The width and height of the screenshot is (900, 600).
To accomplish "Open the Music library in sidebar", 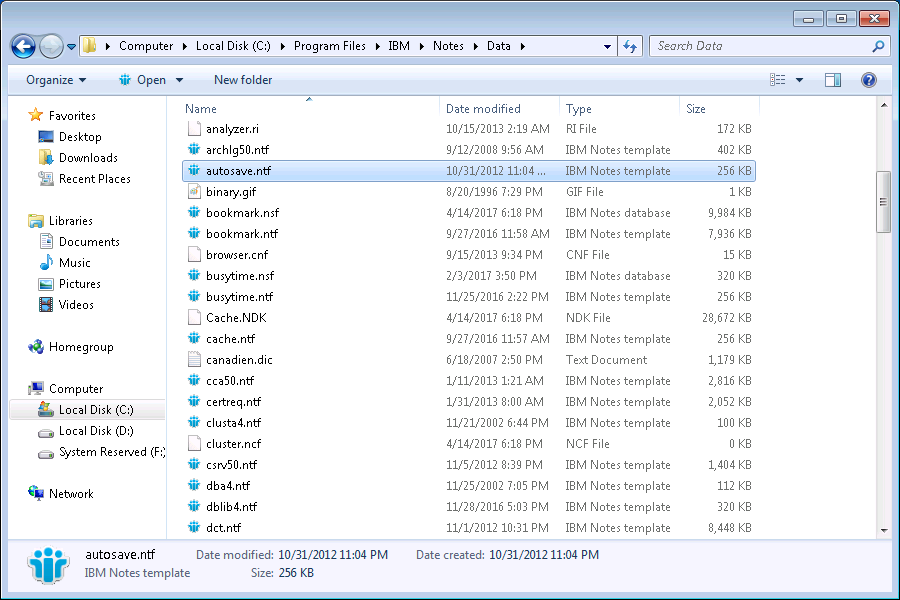I will pyautogui.click(x=46, y=263).
